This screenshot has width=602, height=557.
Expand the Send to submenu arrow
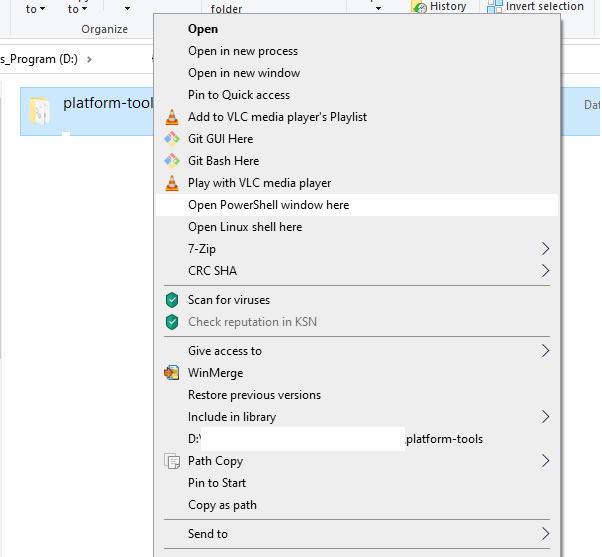(545, 534)
